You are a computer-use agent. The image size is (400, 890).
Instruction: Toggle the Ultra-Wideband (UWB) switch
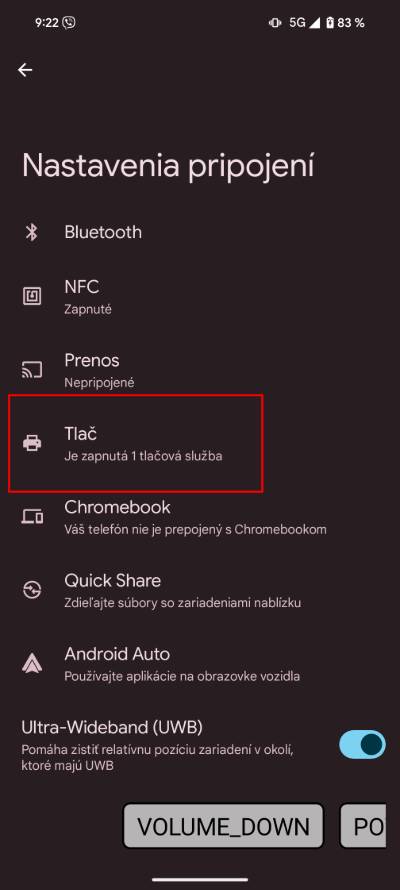pos(362,744)
